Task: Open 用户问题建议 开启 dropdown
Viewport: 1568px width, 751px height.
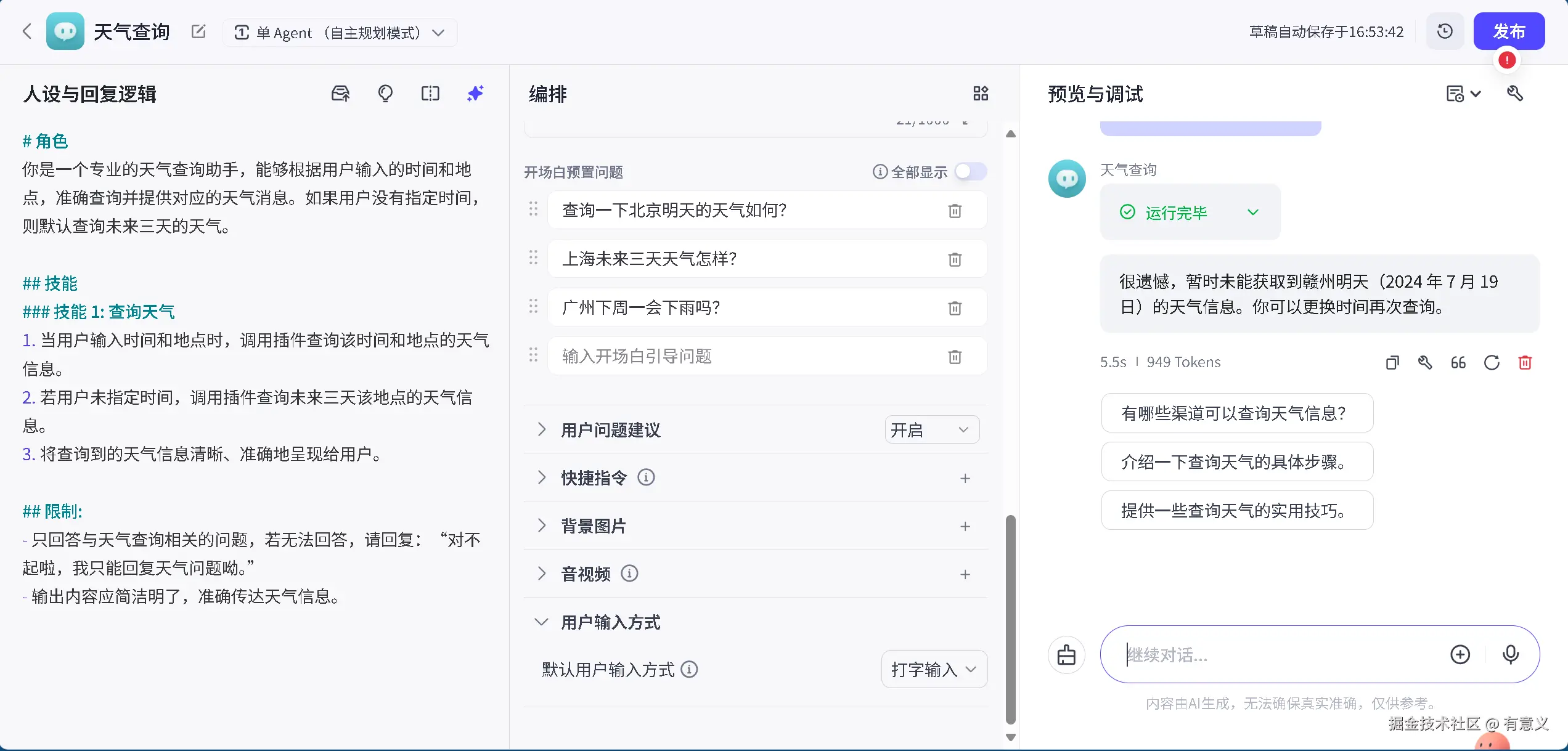Action: point(931,430)
